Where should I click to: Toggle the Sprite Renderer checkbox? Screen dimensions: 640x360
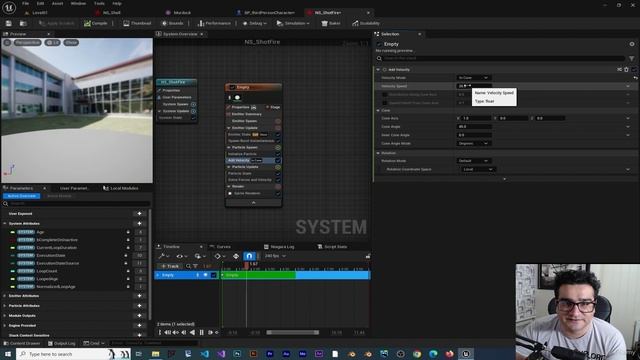(x=278, y=193)
